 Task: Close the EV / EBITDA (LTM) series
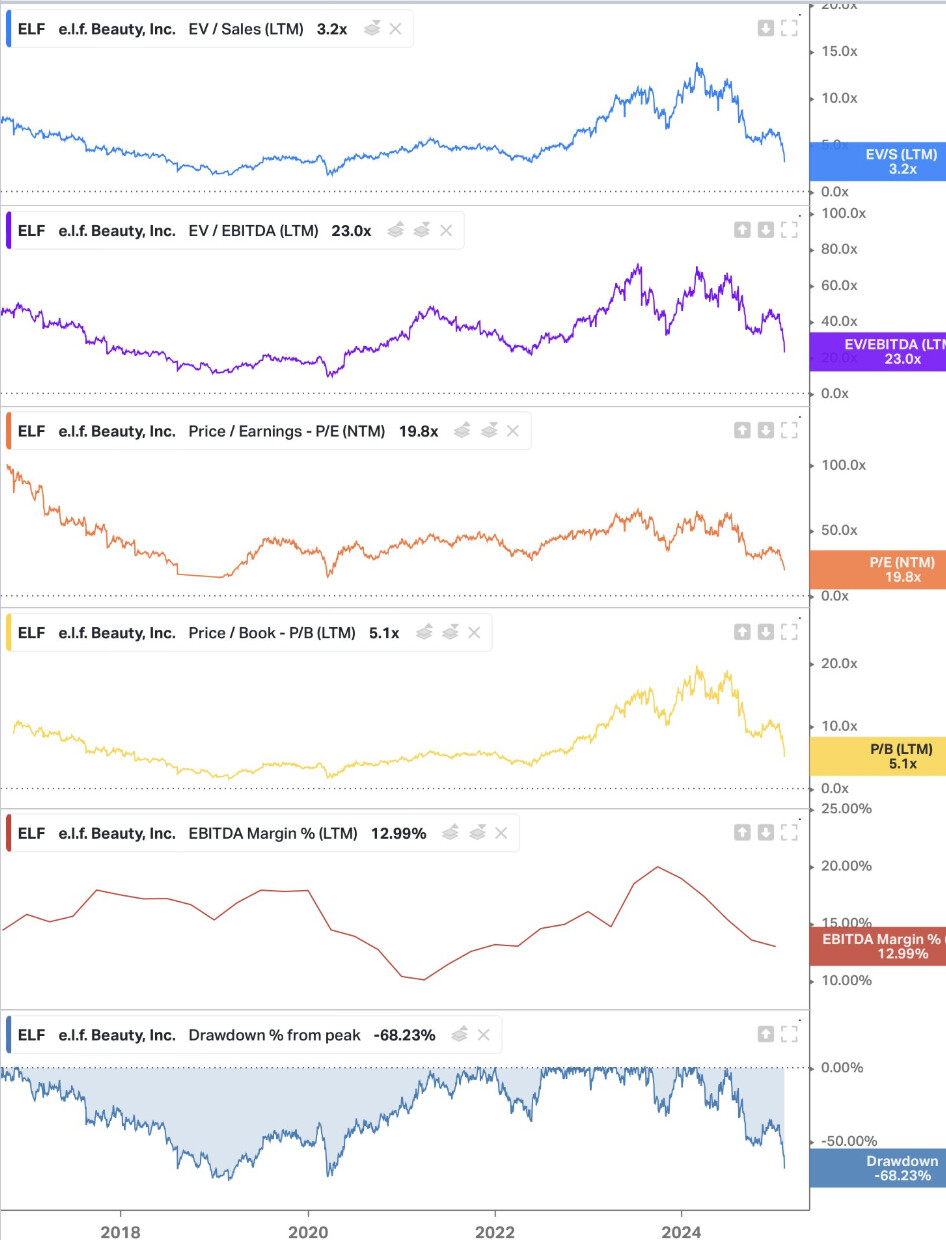coord(446,230)
